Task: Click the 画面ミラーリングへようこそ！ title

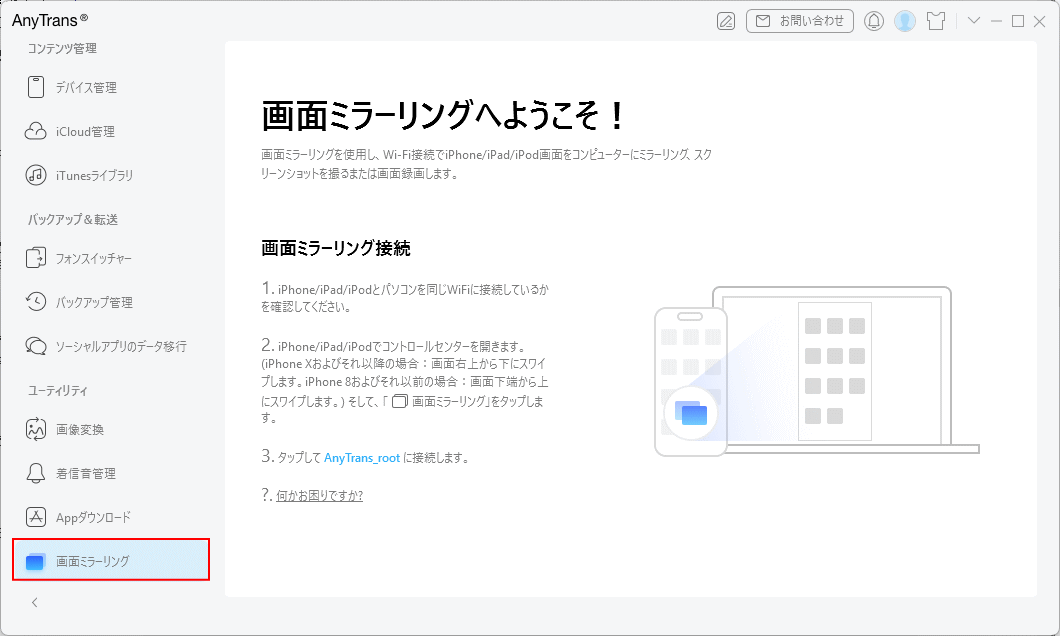Action: coord(443,116)
